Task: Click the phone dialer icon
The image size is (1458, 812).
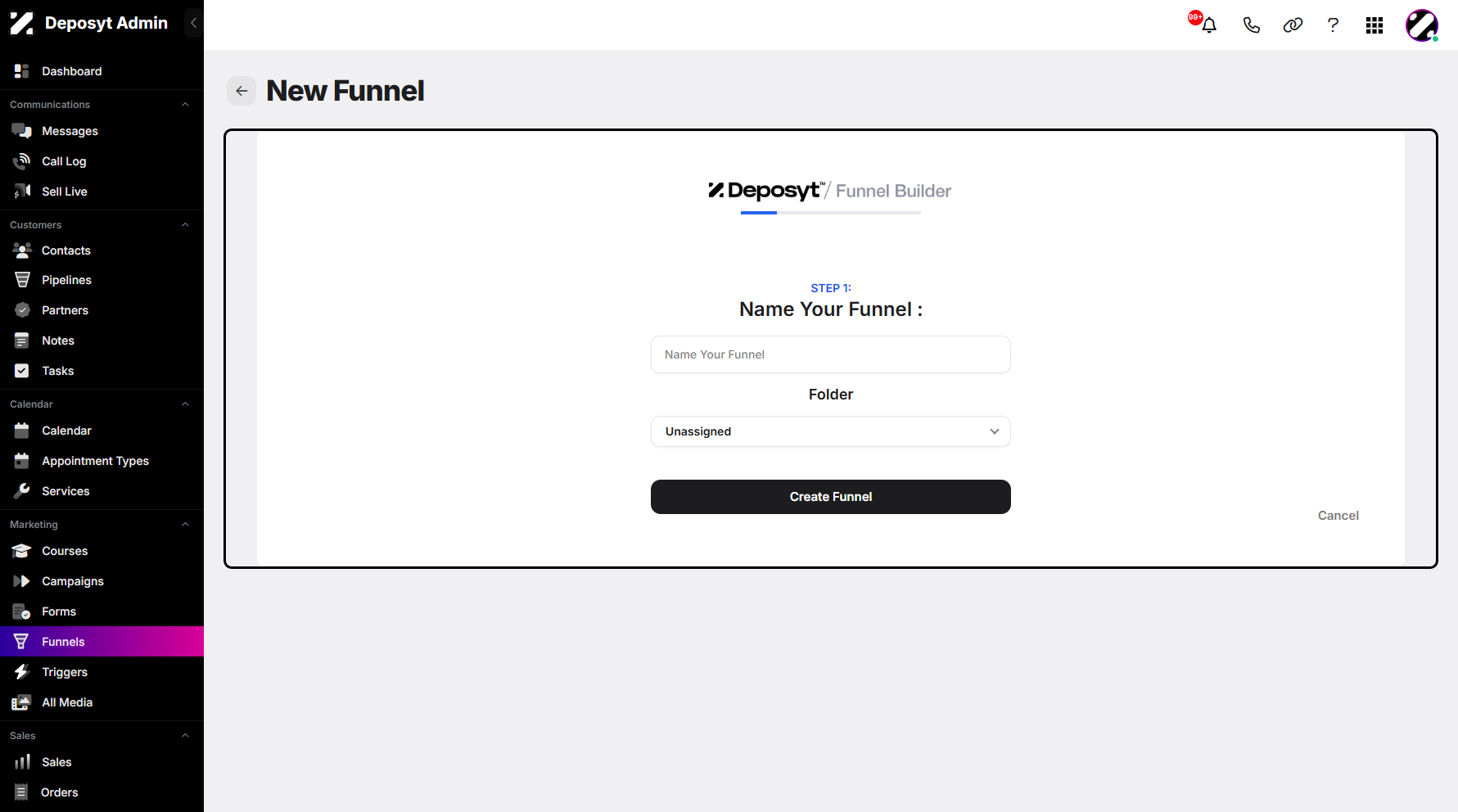Action: point(1251,25)
